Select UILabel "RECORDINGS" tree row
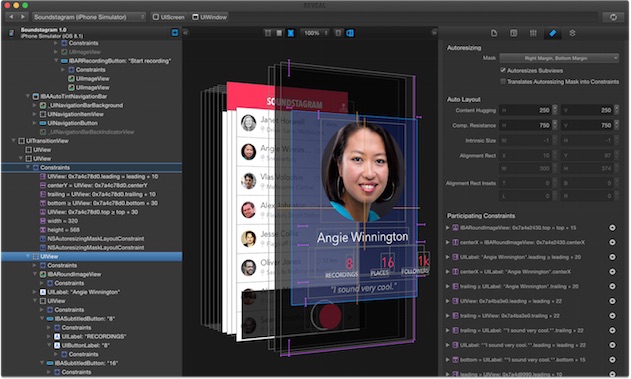 (x=91, y=336)
